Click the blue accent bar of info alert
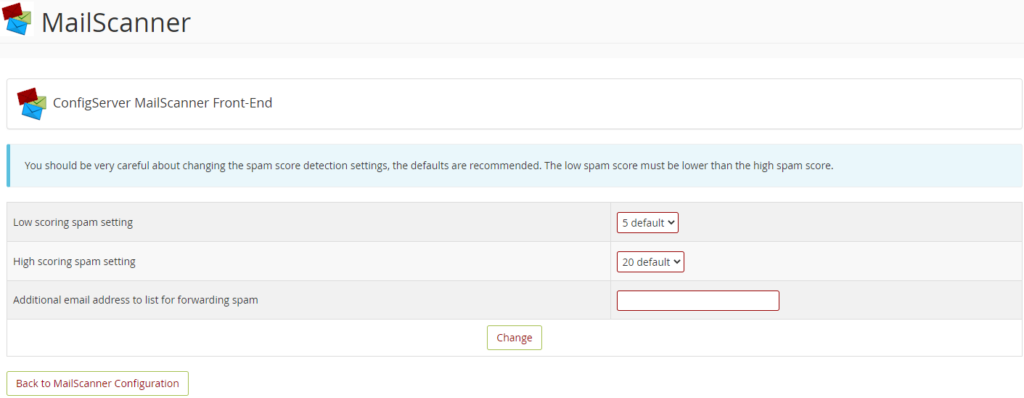The height and width of the screenshot is (398, 1024). point(8,165)
